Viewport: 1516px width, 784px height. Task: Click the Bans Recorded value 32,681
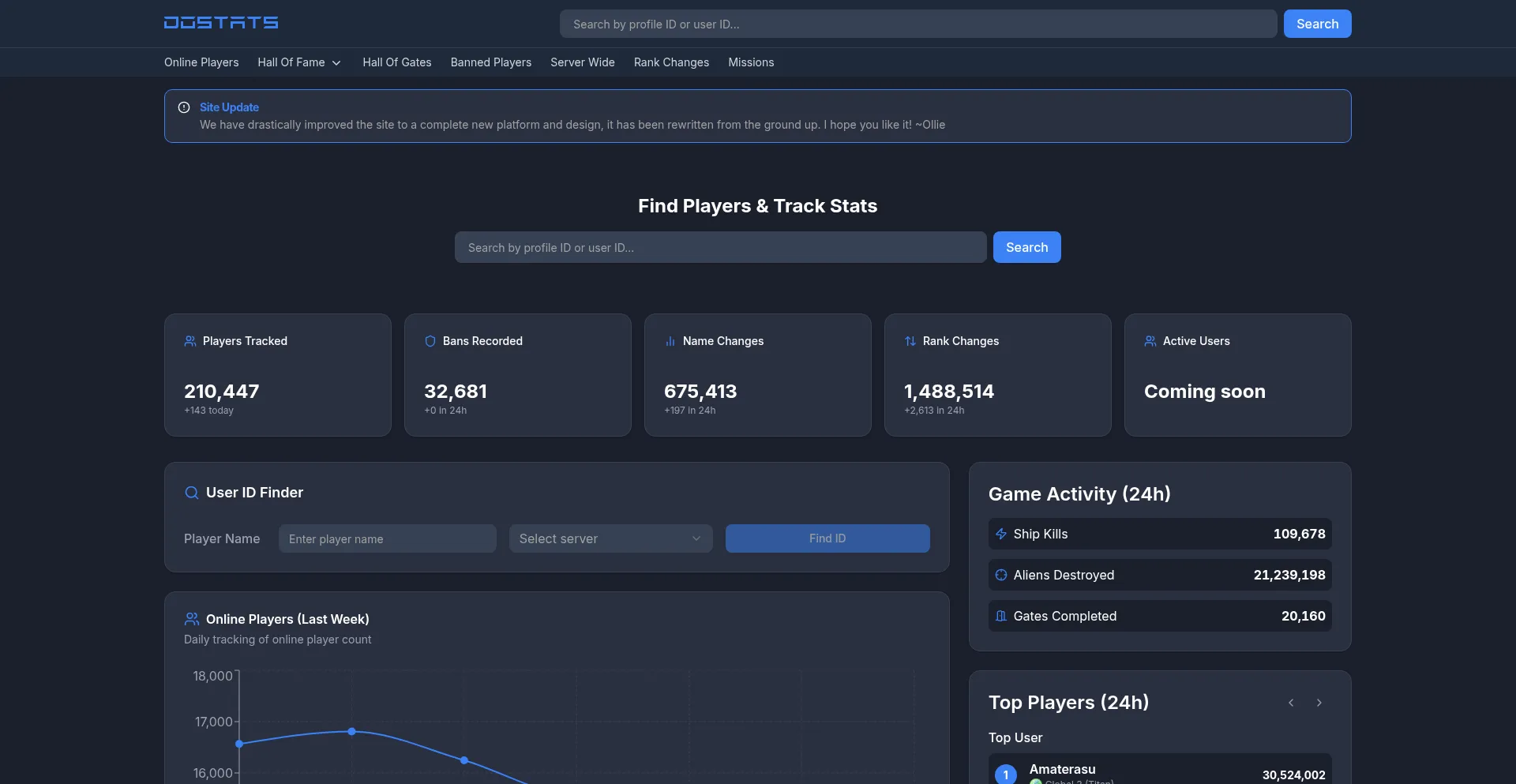[x=456, y=392]
